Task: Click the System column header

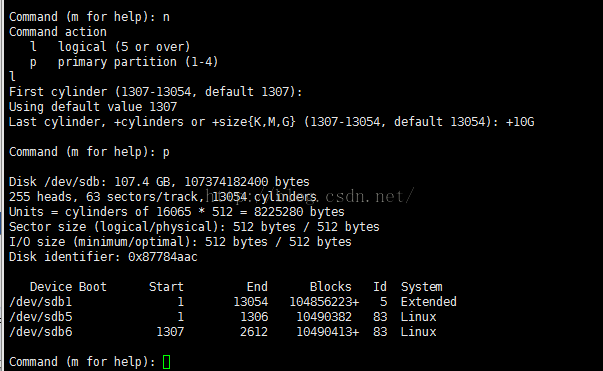Action: click(x=421, y=287)
